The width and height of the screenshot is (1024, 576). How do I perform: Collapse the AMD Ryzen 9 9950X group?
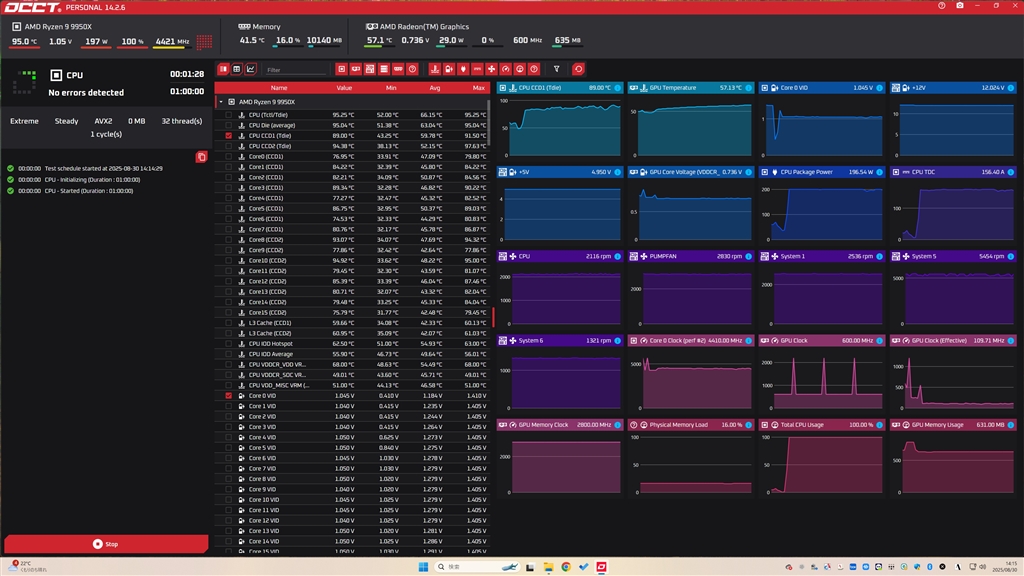221,102
